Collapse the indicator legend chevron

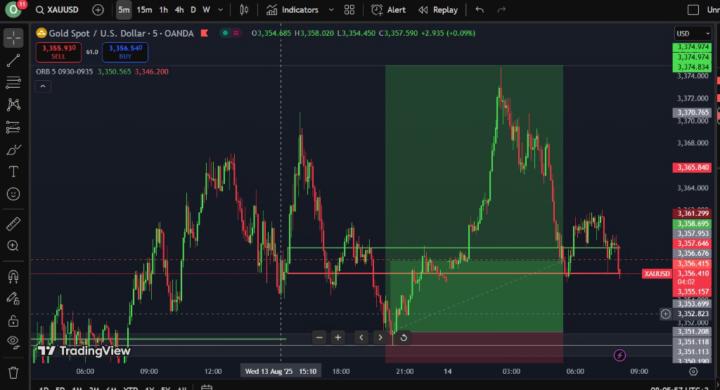[43, 86]
